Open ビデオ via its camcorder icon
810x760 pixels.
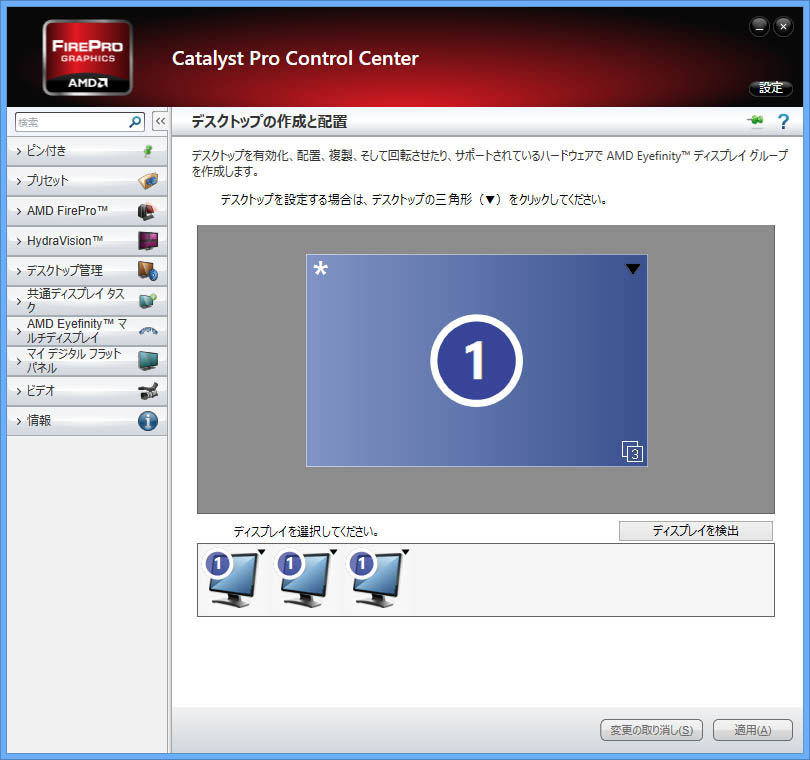tap(148, 391)
